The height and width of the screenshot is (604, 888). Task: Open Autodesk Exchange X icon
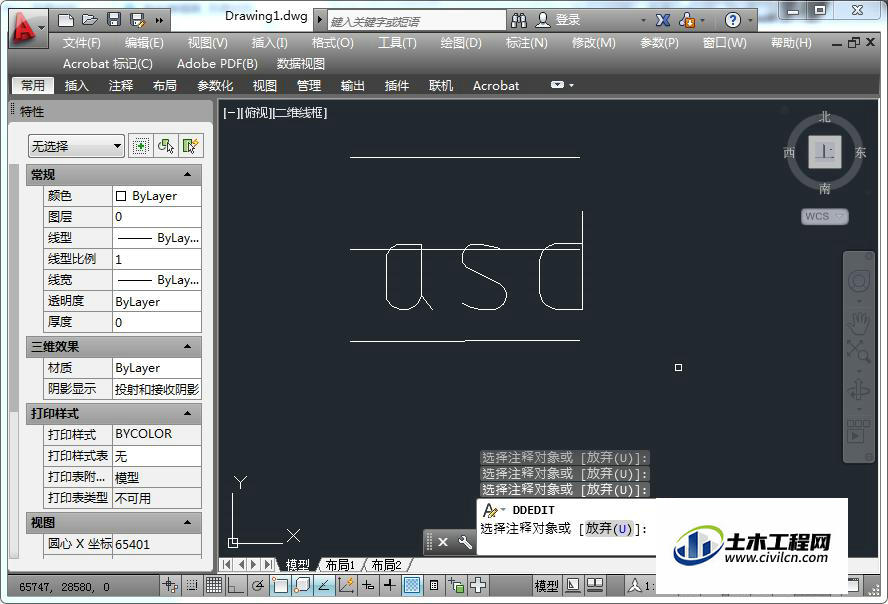point(663,20)
